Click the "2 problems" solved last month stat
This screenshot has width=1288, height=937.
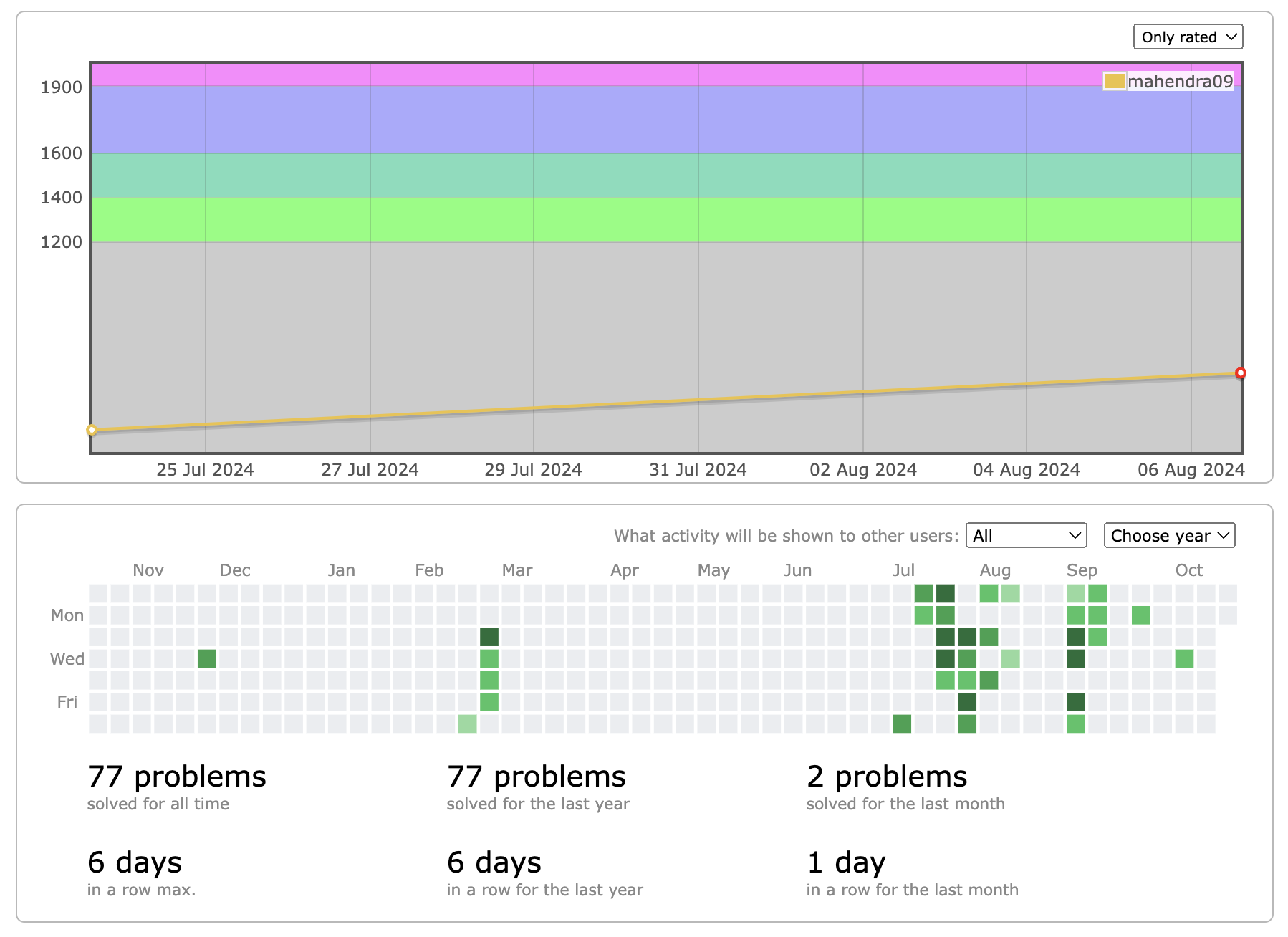[886, 777]
